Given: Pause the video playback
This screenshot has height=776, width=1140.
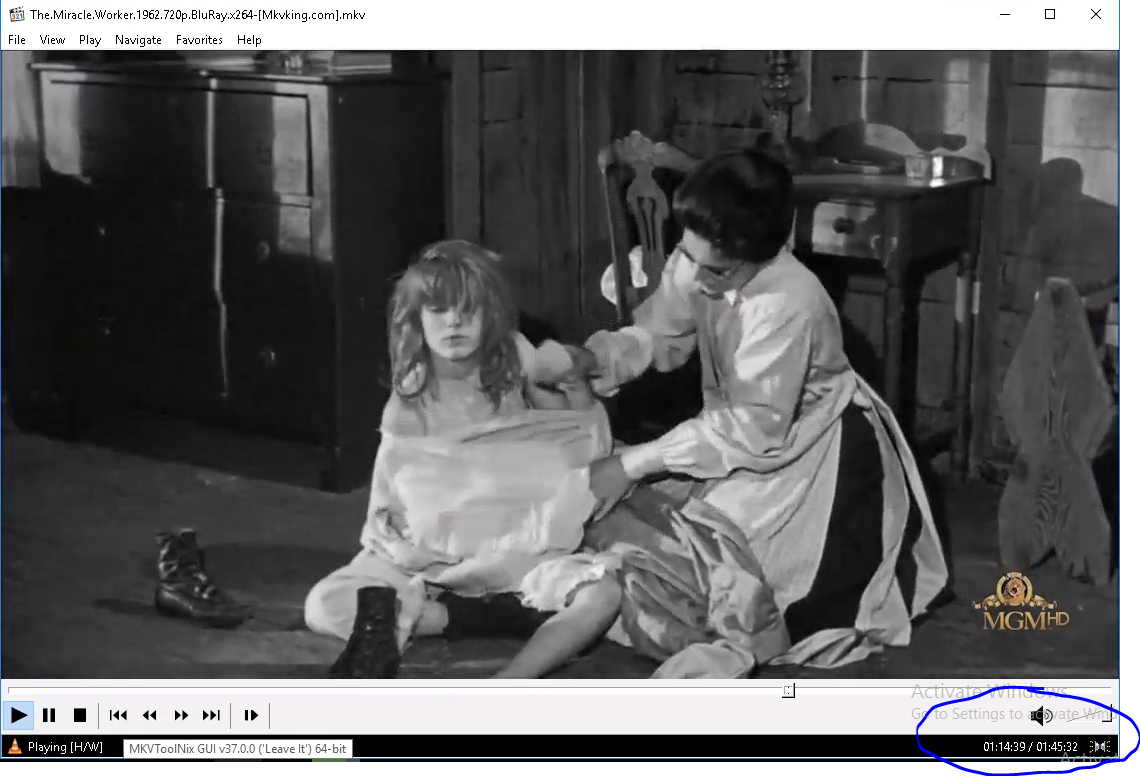Looking at the screenshot, I should 49,716.
